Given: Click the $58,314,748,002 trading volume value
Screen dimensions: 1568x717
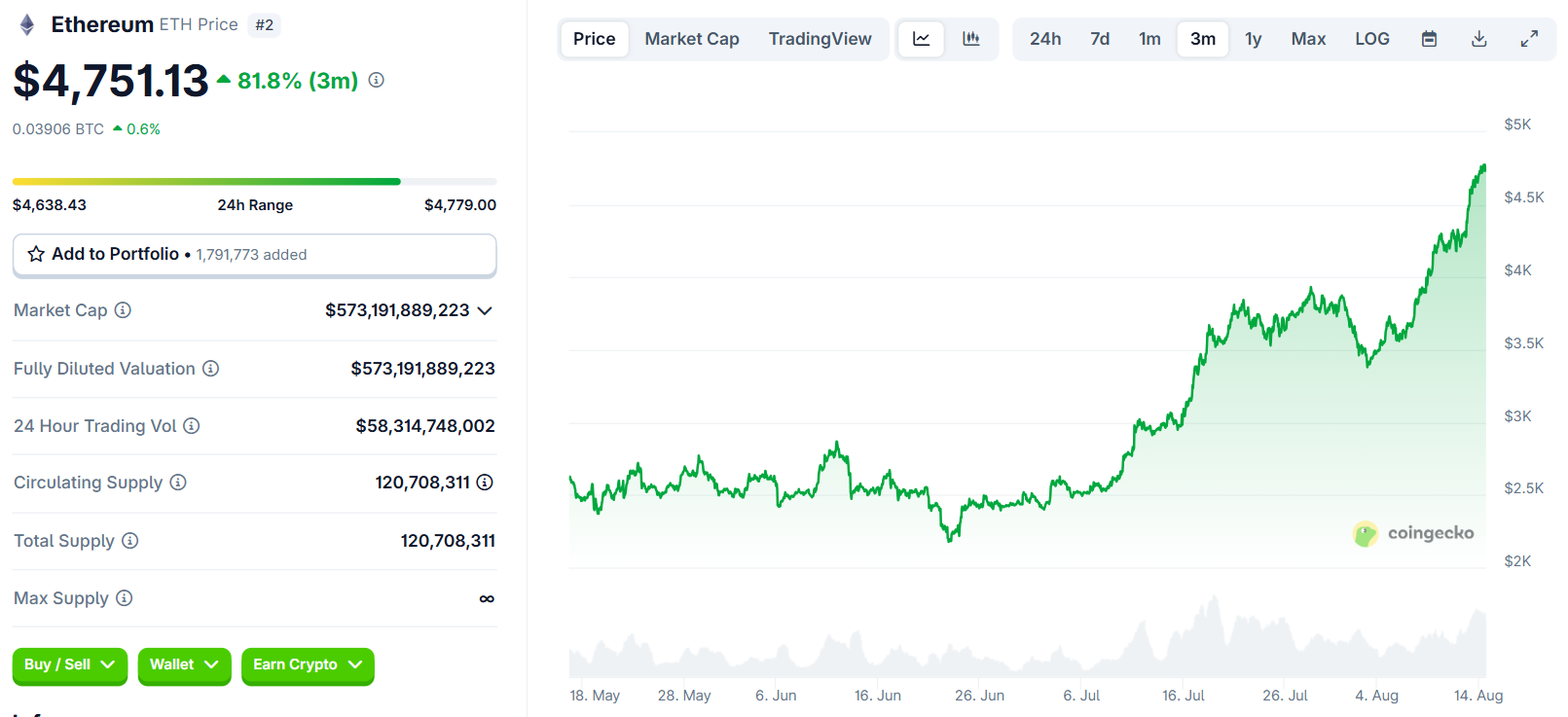Looking at the screenshot, I should [425, 426].
